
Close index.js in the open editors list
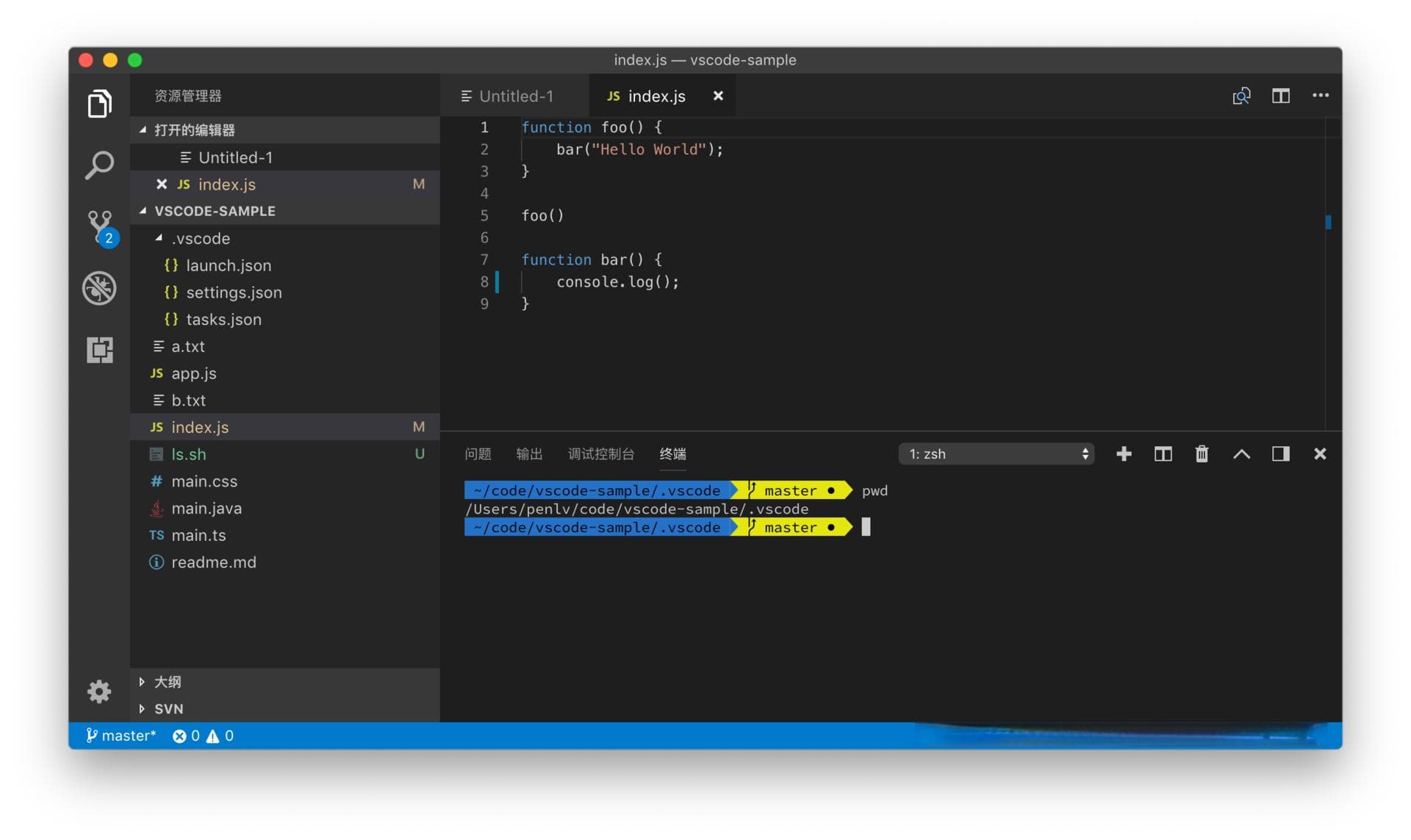(x=162, y=184)
